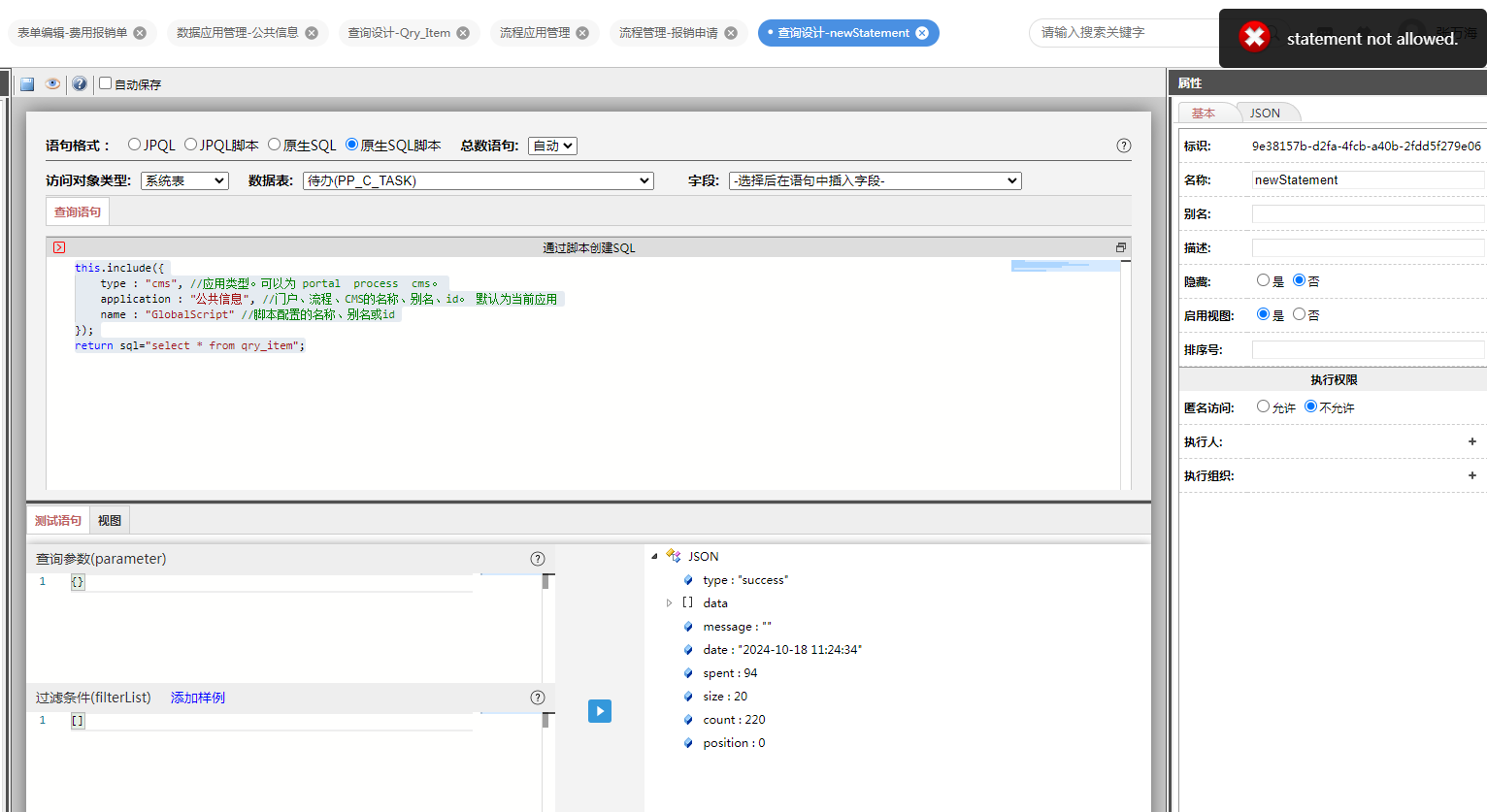Click the 添加样例 link
Screen dimensions: 1487x812
point(198,698)
